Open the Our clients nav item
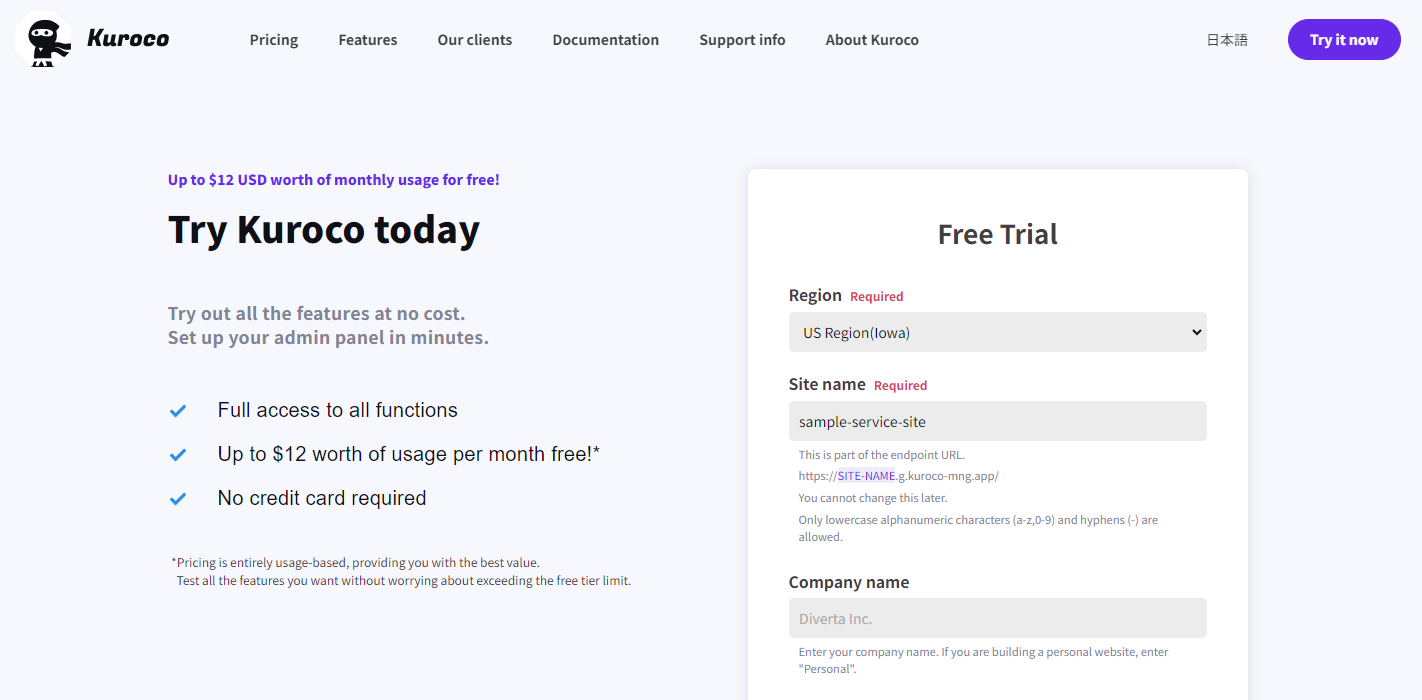 pos(475,40)
